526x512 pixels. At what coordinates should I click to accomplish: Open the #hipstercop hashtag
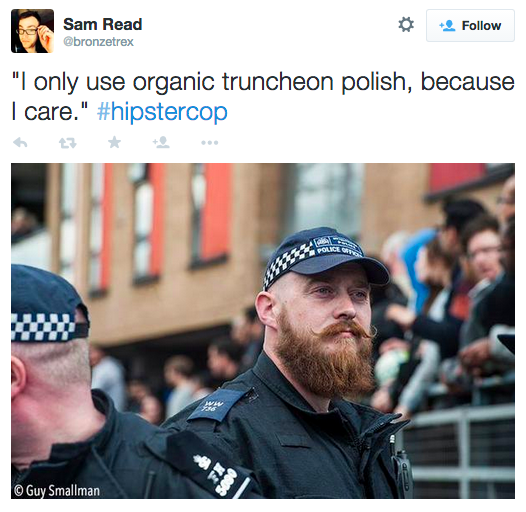click(x=162, y=112)
